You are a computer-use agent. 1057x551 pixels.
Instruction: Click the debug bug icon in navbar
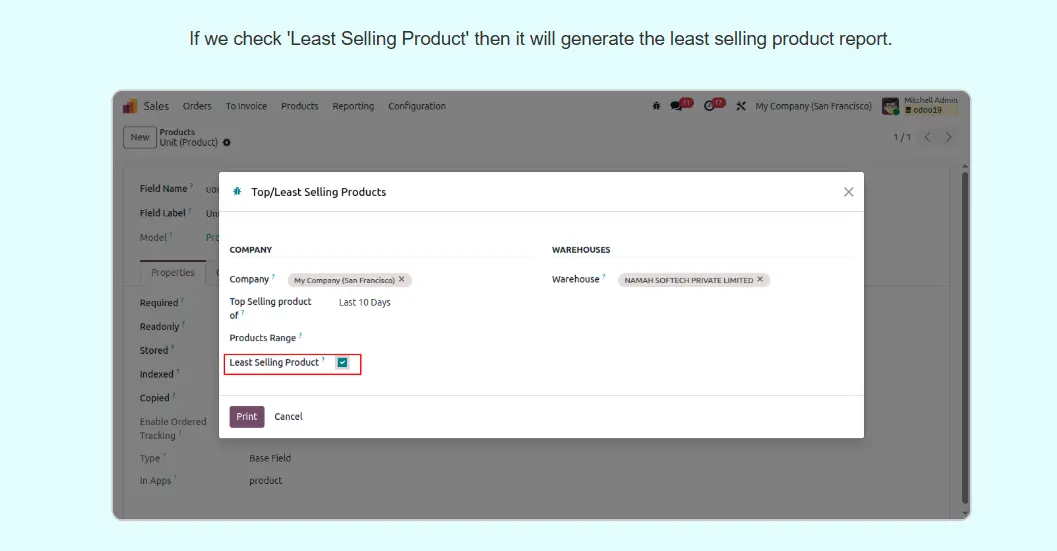click(656, 106)
